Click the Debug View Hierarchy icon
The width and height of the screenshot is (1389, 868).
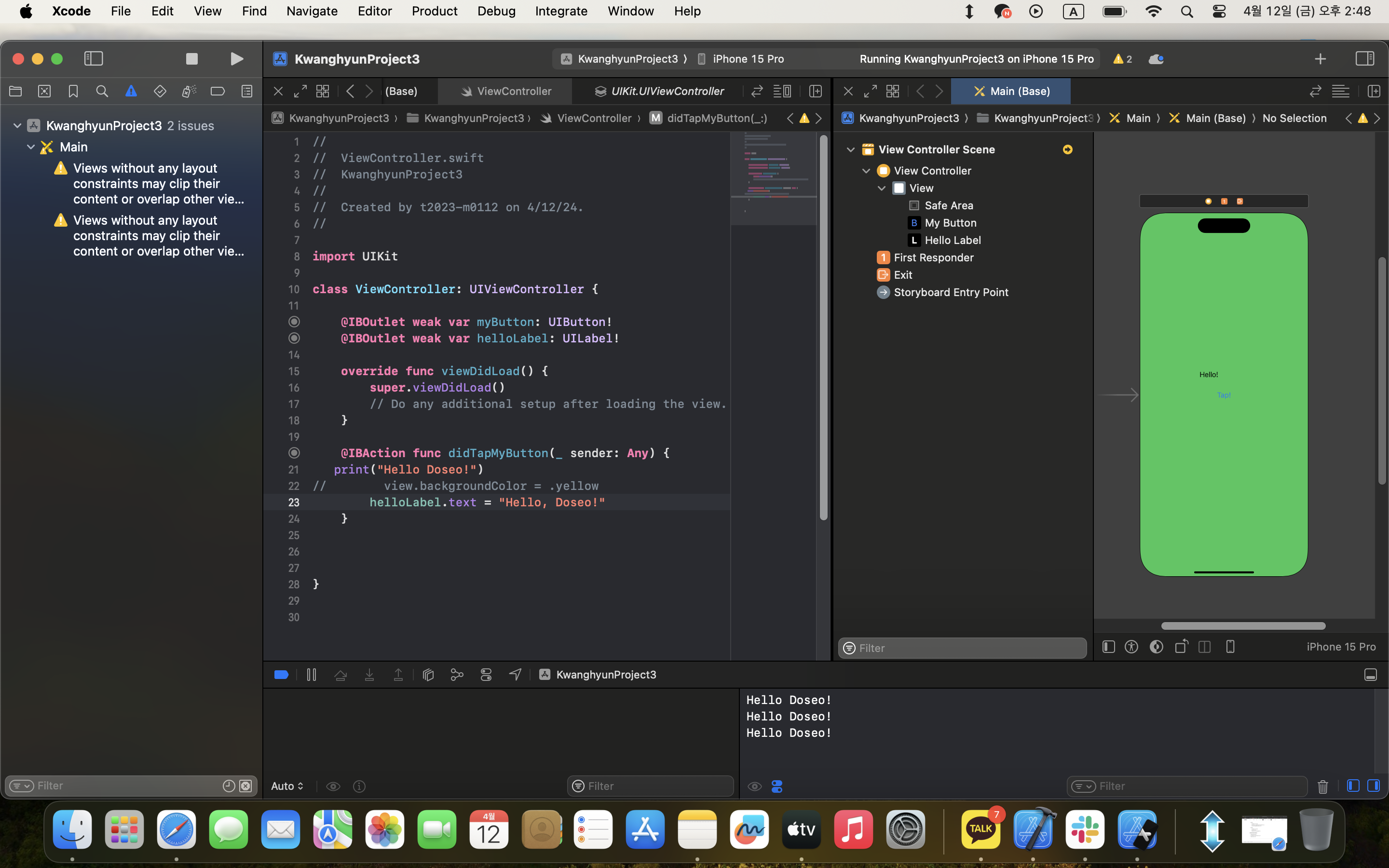(x=428, y=675)
